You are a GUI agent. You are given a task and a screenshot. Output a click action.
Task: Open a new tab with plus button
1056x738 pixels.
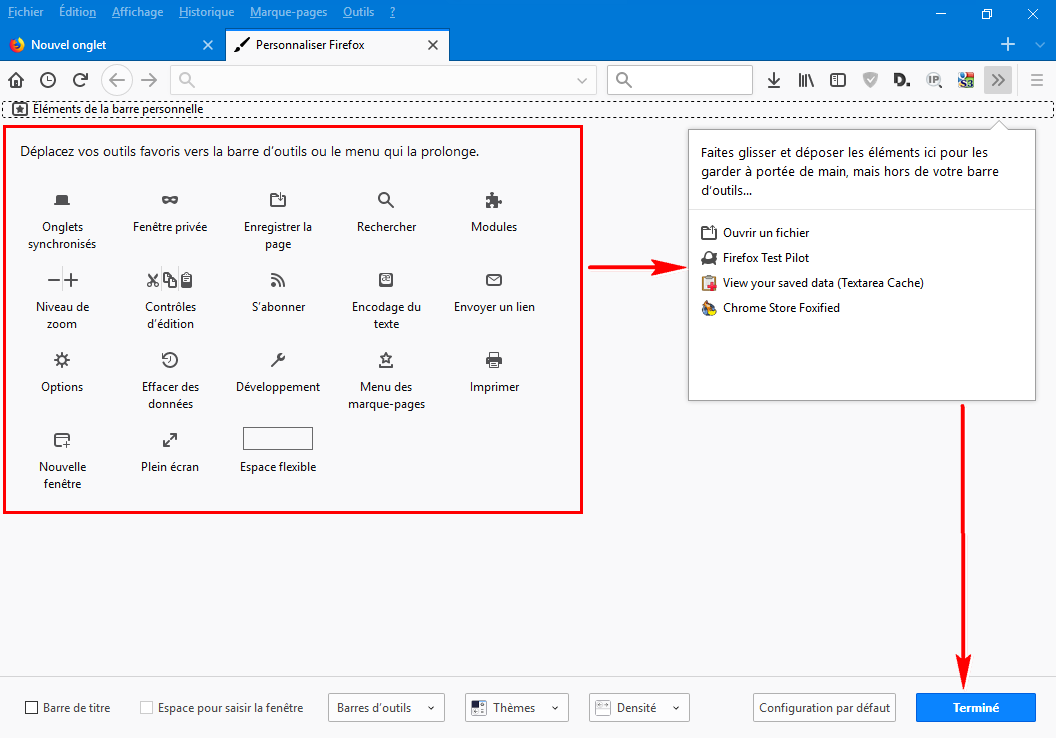pyautogui.click(x=1008, y=44)
